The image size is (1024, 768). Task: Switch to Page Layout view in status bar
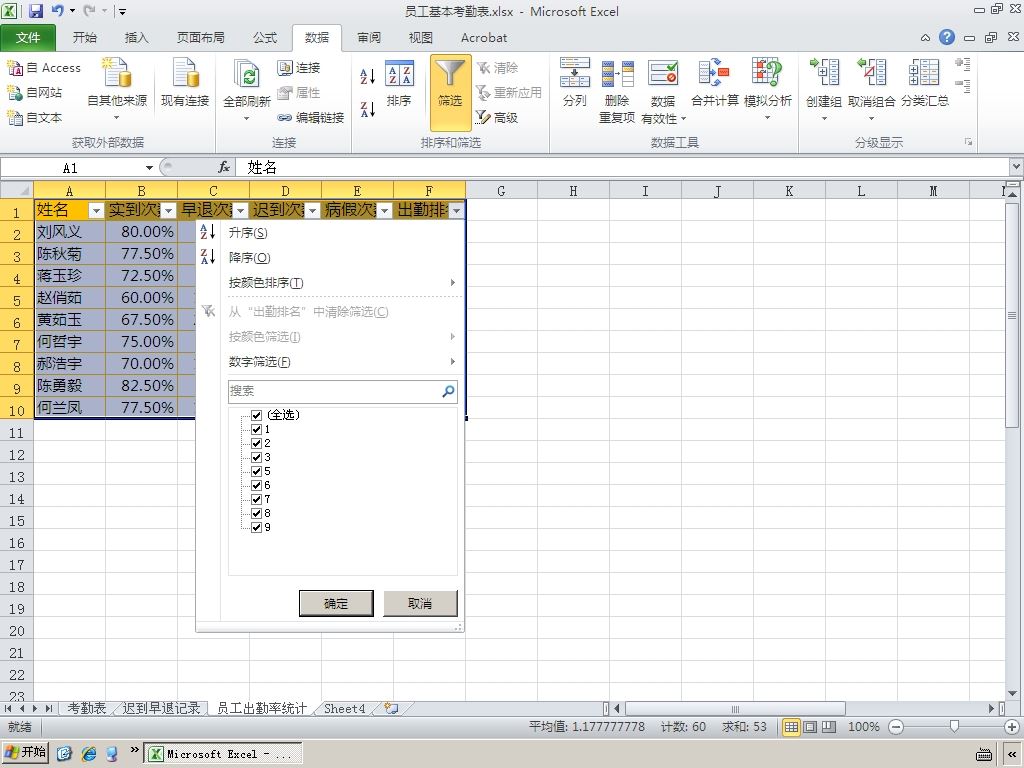pyautogui.click(x=810, y=727)
